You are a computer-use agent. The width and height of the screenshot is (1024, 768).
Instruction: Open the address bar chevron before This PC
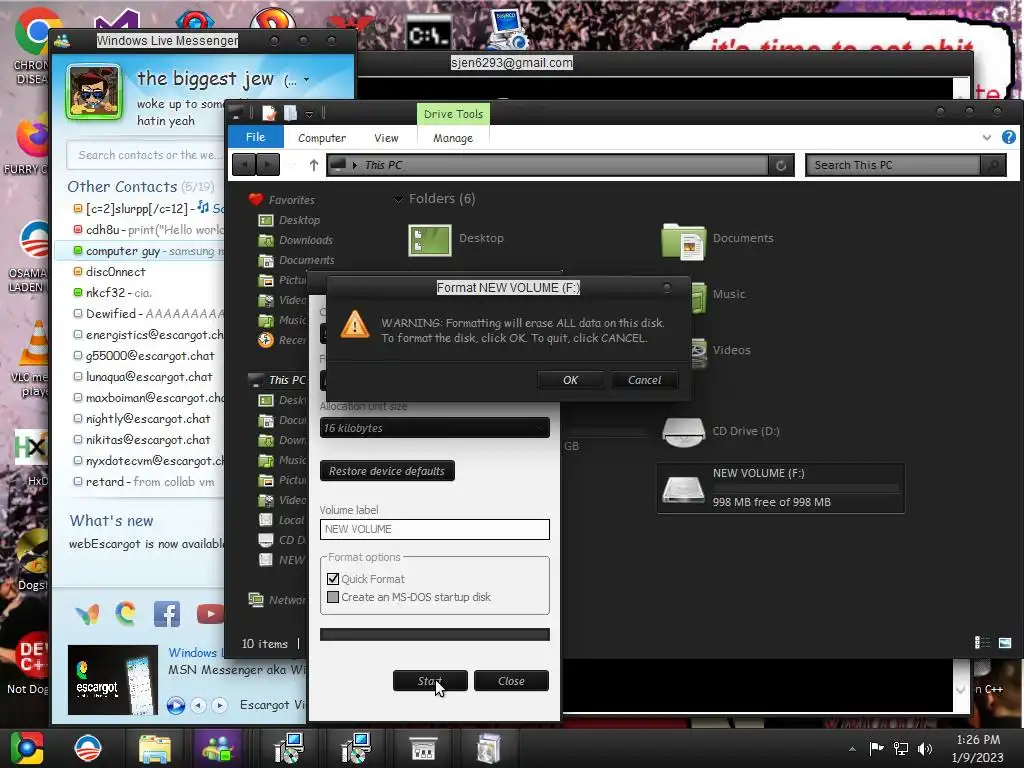coord(355,165)
